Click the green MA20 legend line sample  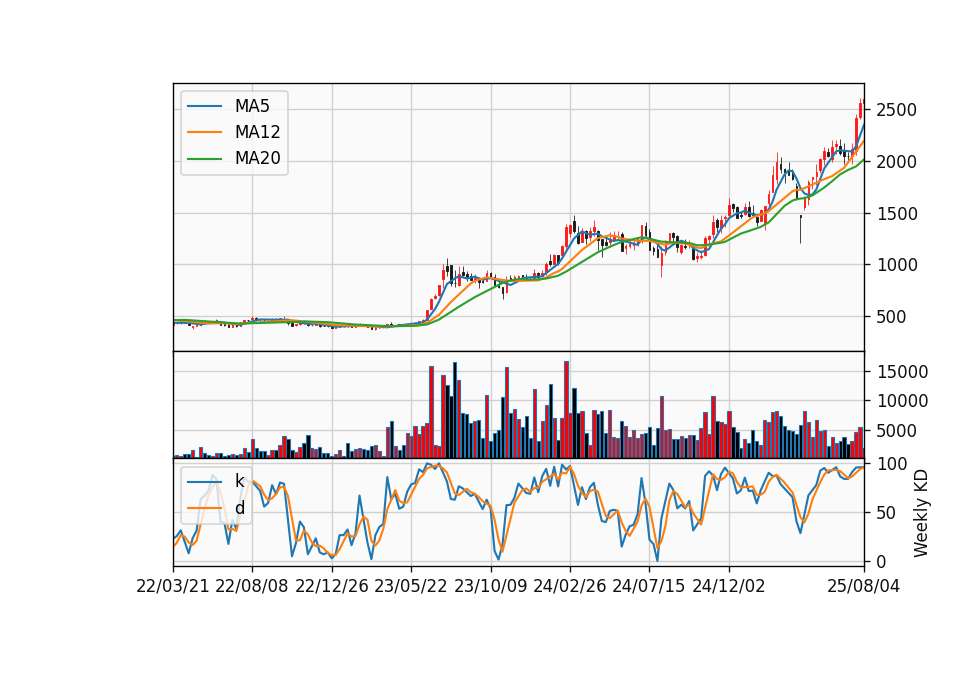[204, 159]
